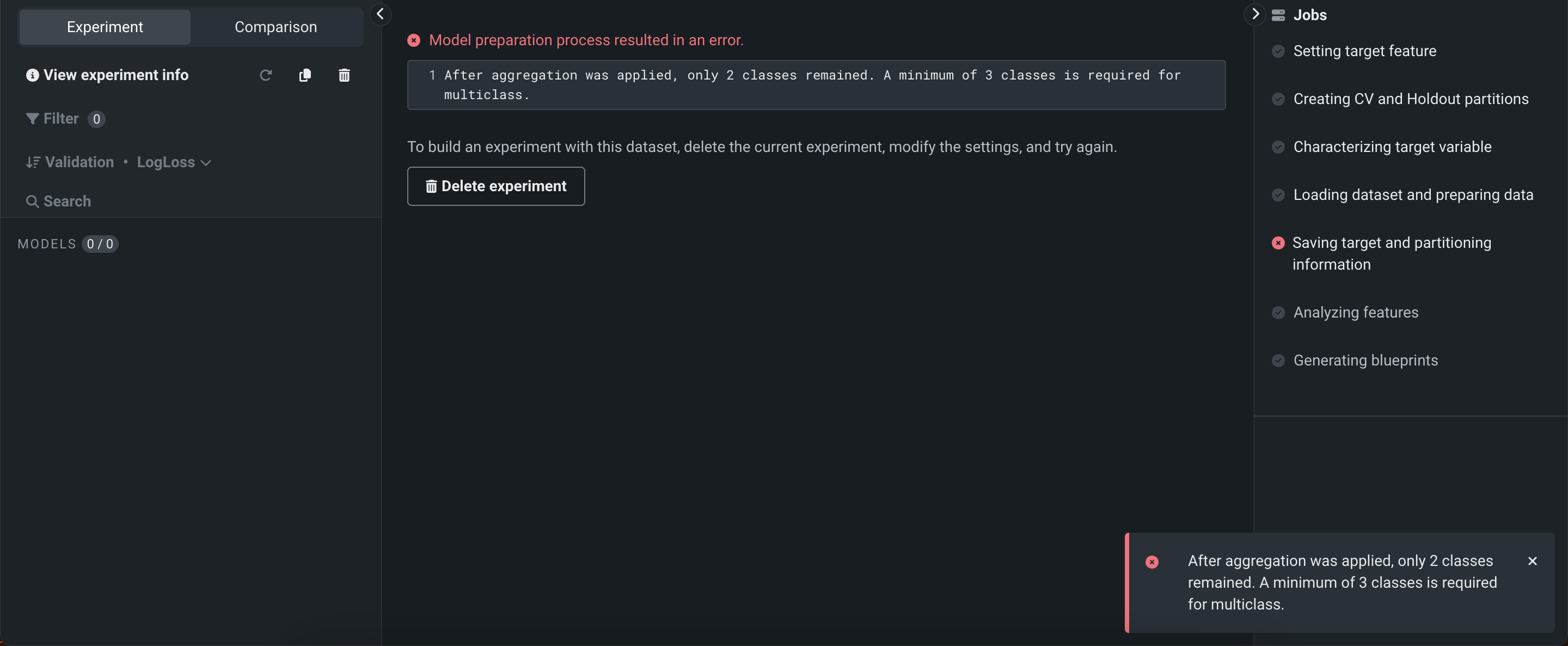Switch to the Comparison tab
Viewport: 1568px width, 646px height.
pos(275,27)
